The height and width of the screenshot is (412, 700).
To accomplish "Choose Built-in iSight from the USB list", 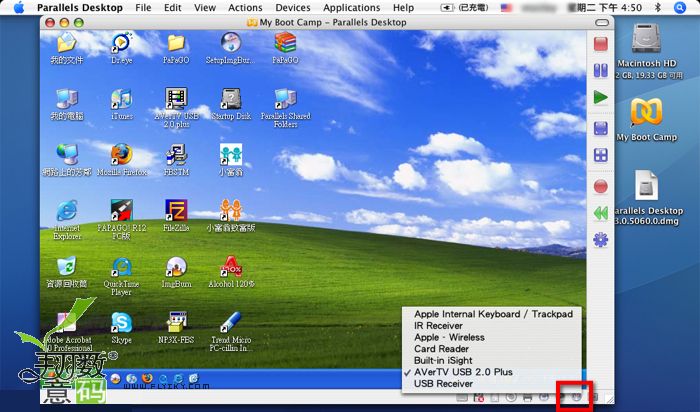I will (492, 360).
